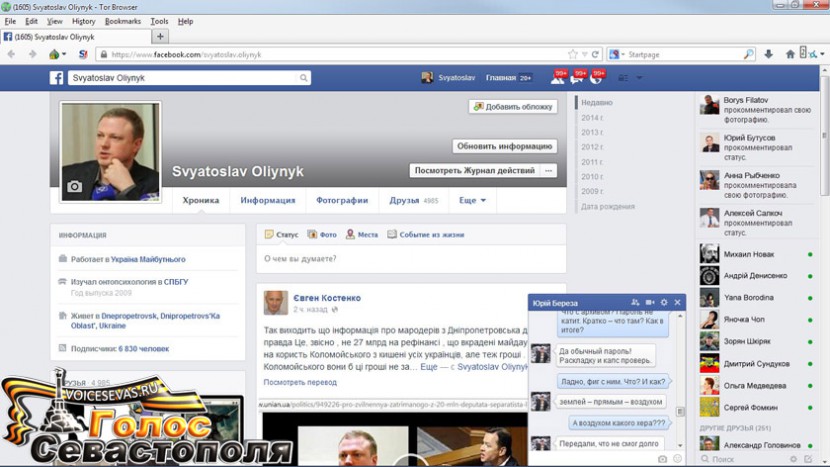Add friends to Юрій Береза chat
Image resolution: width=830 pixels, height=467 pixels.
pyautogui.click(x=635, y=302)
